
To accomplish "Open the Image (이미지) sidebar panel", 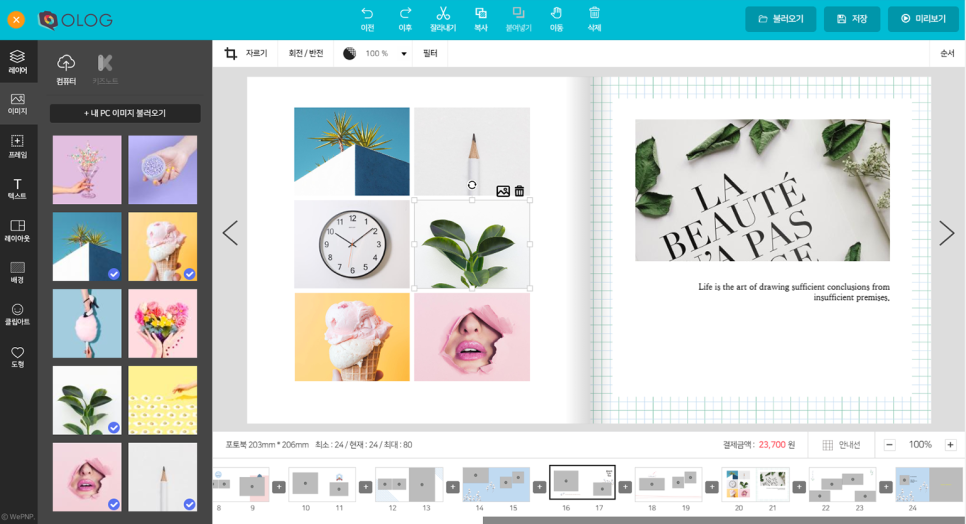I will (x=18, y=104).
